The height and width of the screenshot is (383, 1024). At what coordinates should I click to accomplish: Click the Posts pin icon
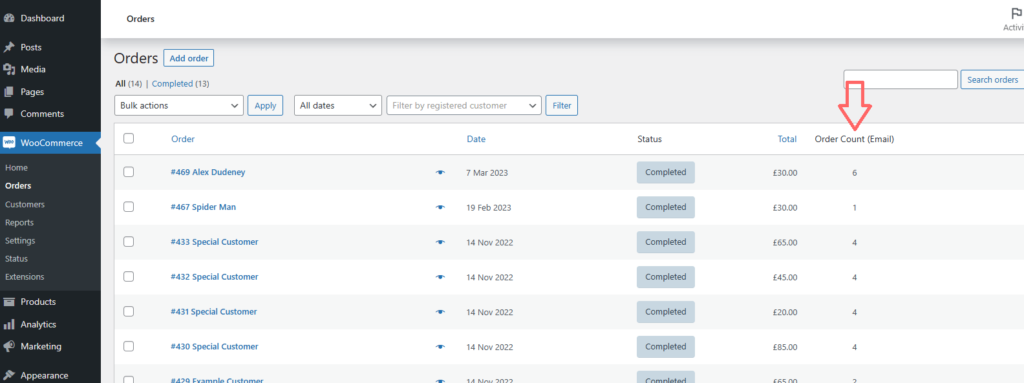pyautogui.click(x=9, y=48)
